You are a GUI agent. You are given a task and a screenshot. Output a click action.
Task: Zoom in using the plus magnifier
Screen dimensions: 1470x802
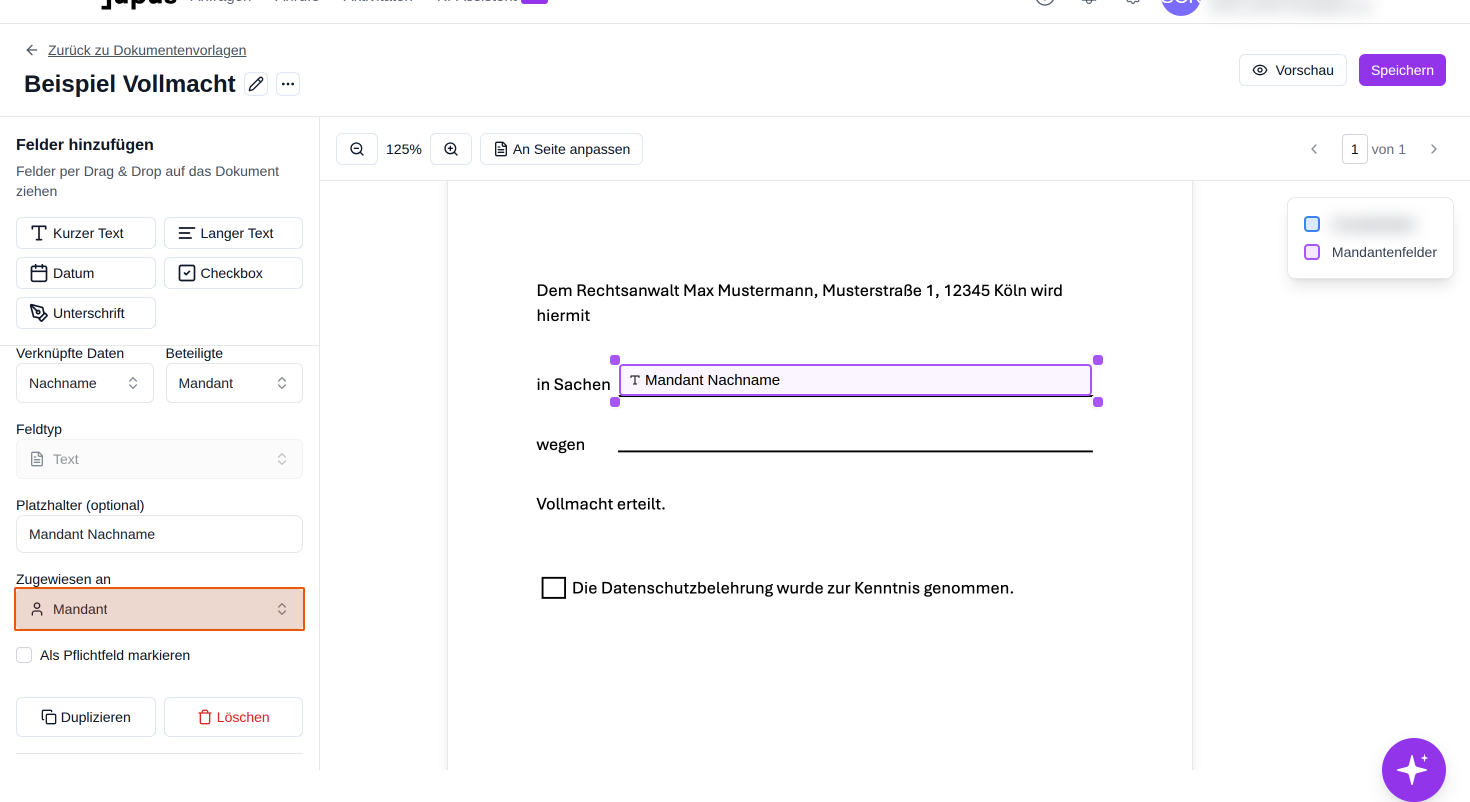click(x=451, y=149)
